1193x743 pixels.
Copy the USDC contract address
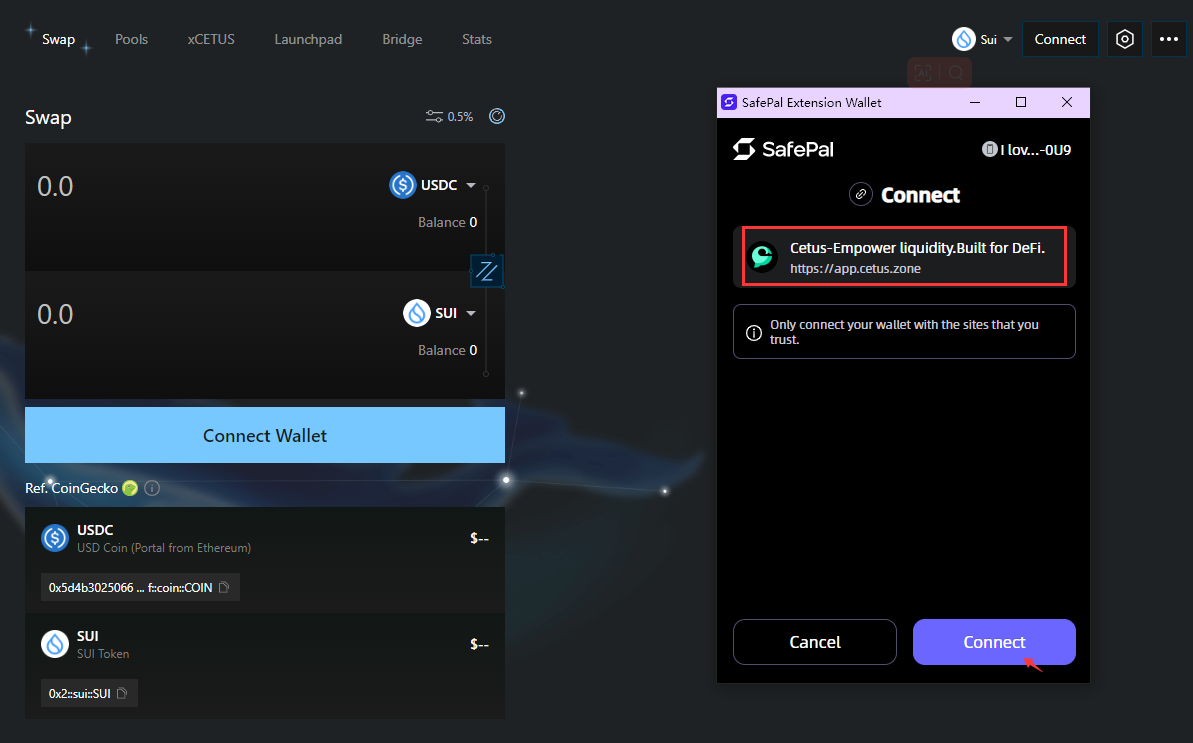[224, 588]
